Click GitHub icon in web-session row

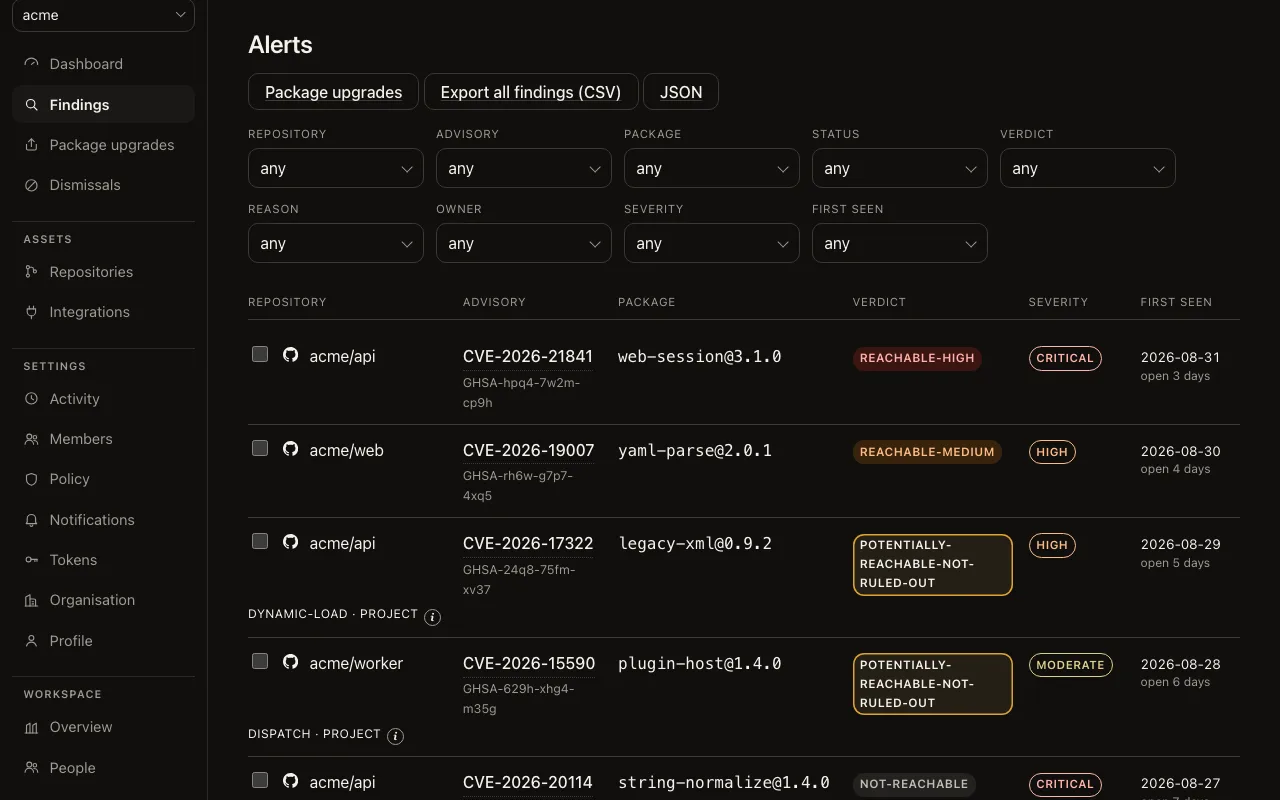point(290,355)
